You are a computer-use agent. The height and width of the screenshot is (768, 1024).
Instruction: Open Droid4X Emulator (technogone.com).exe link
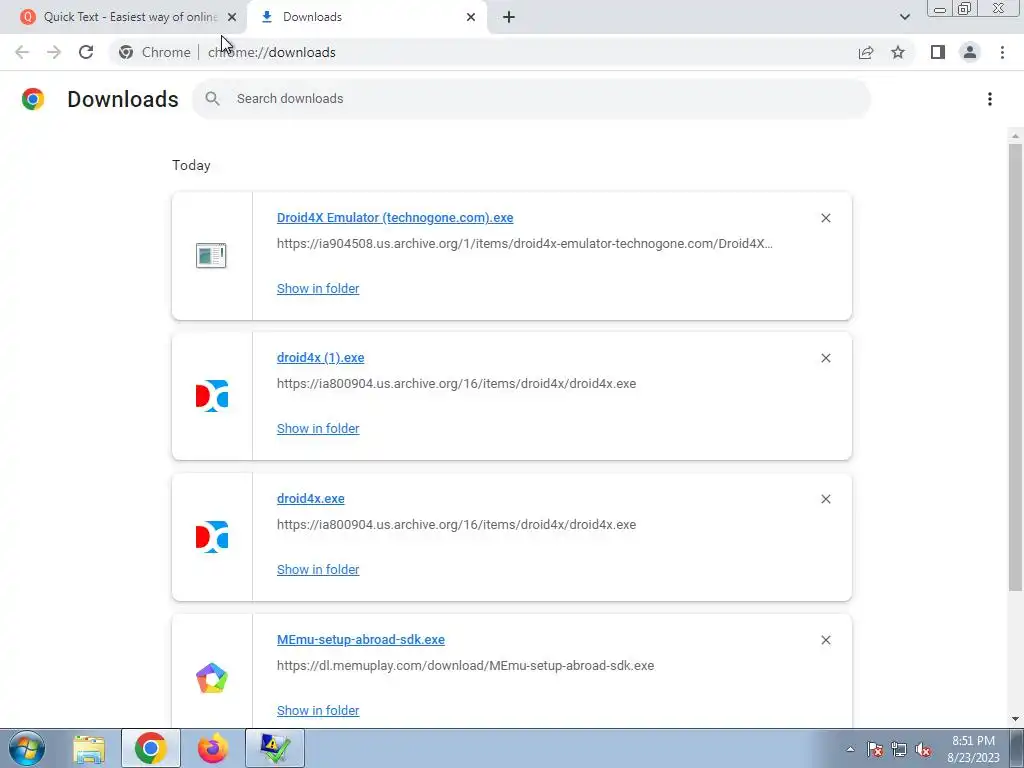pyautogui.click(x=395, y=217)
